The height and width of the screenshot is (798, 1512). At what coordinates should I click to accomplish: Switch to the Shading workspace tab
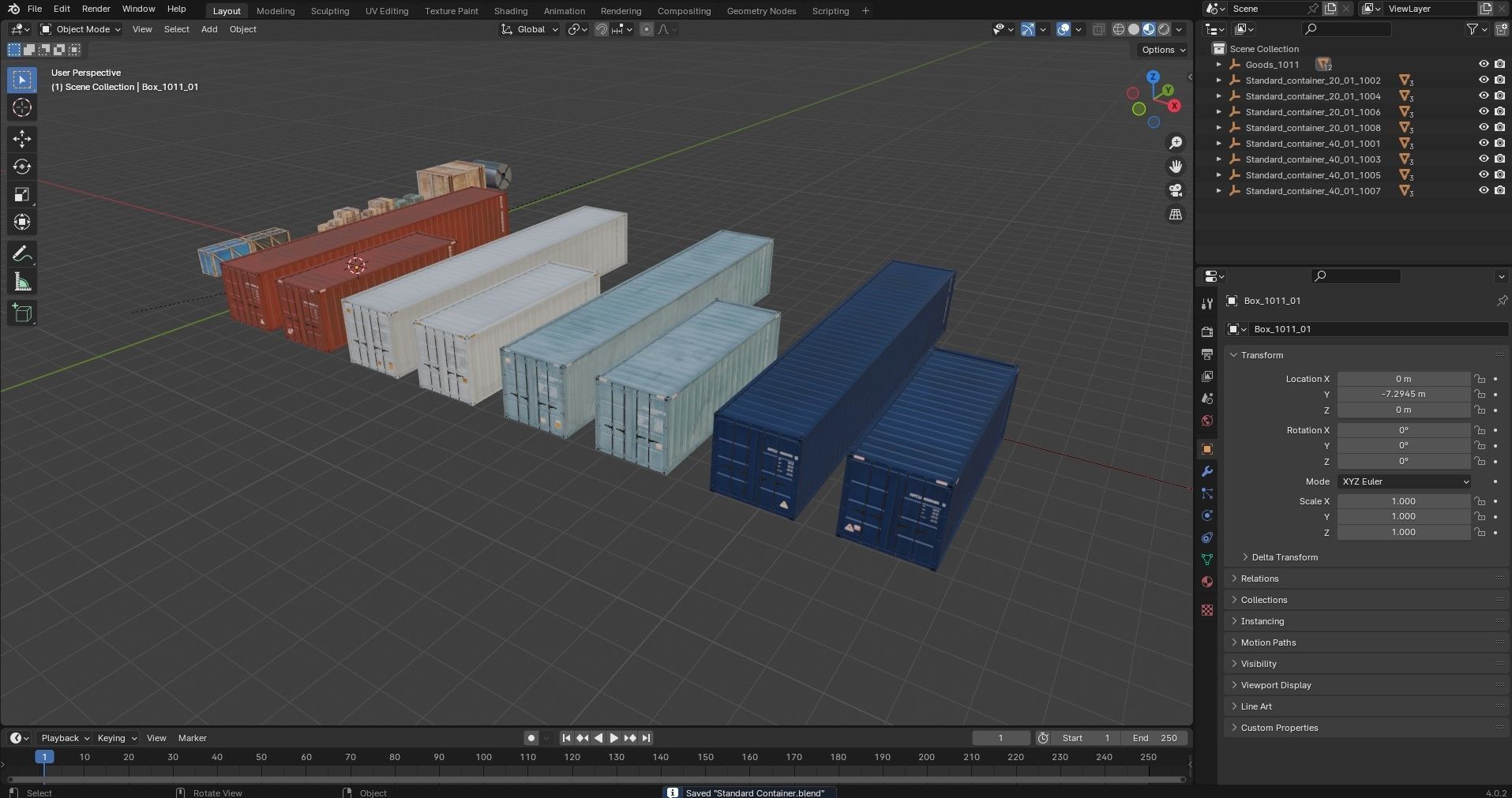coord(511,11)
